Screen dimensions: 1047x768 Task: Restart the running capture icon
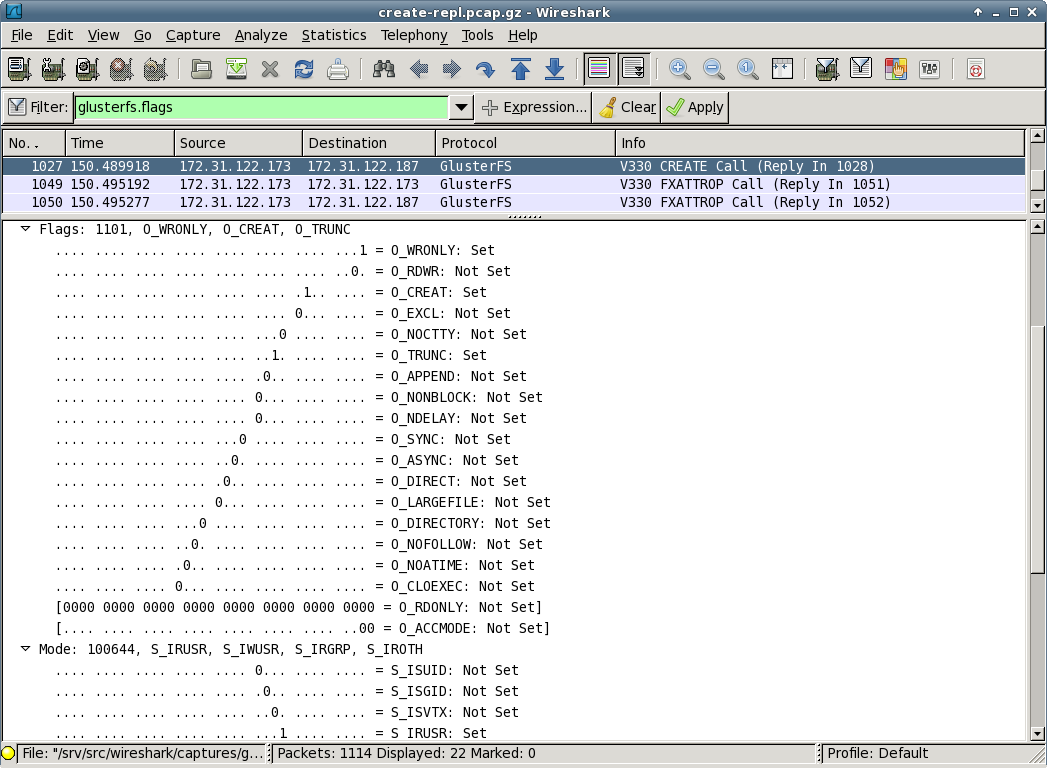[x=156, y=69]
